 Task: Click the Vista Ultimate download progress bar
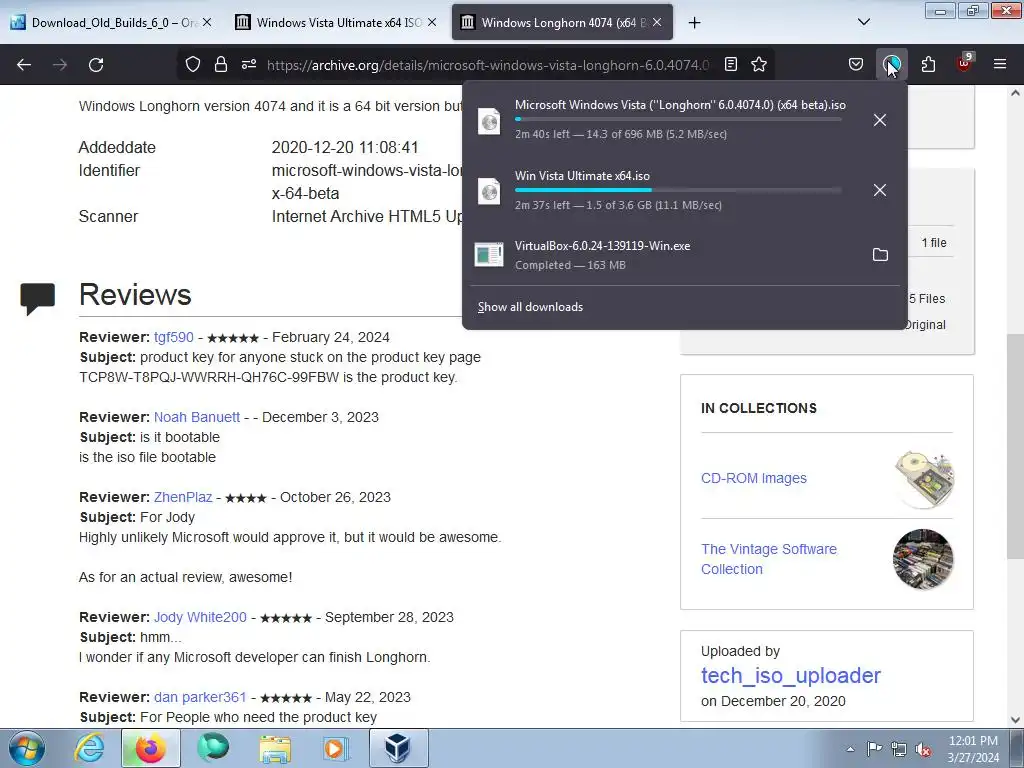pyautogui.click(x=678, y=190)
